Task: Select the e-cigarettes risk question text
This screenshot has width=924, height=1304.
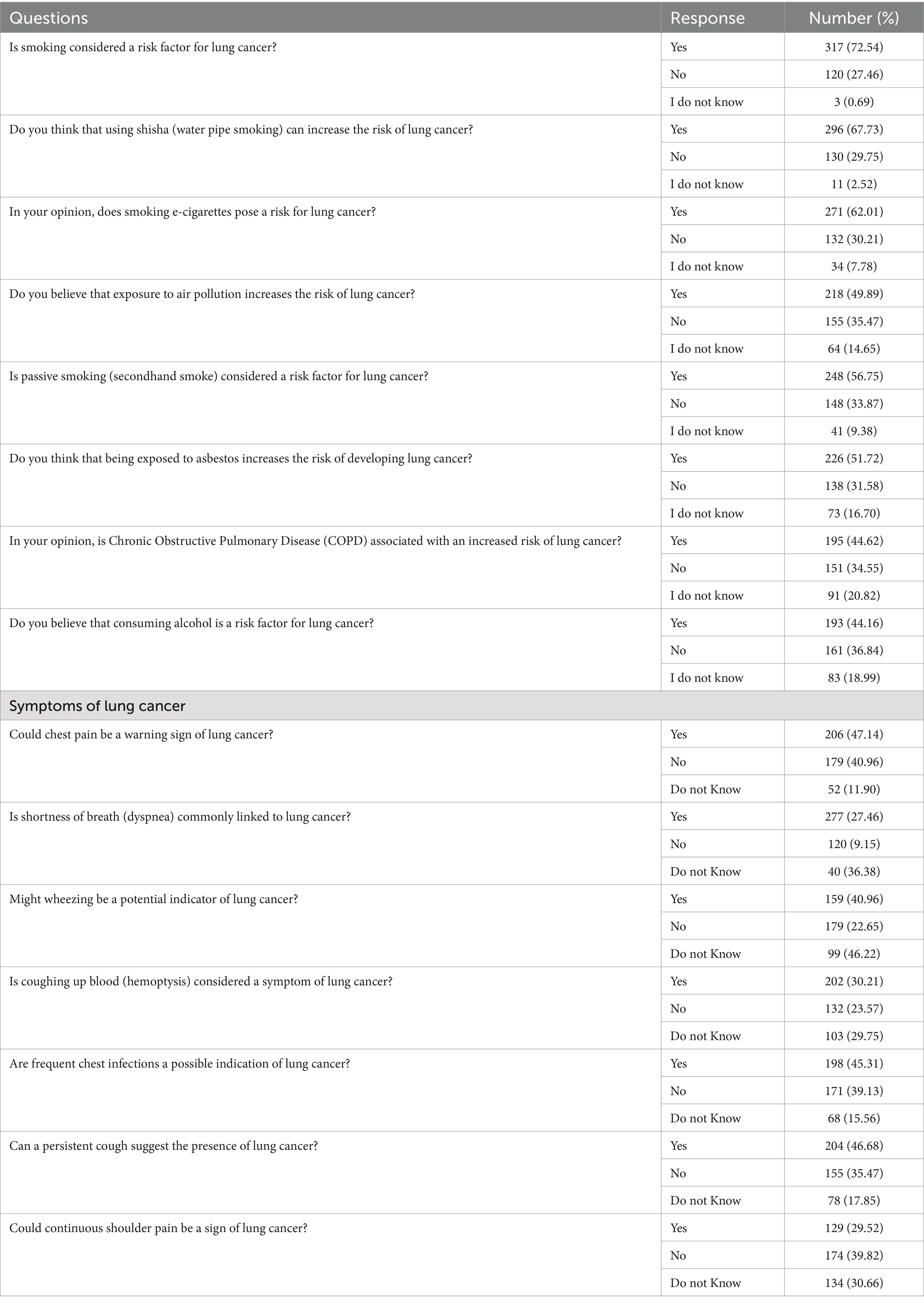Action: [192, 212]
